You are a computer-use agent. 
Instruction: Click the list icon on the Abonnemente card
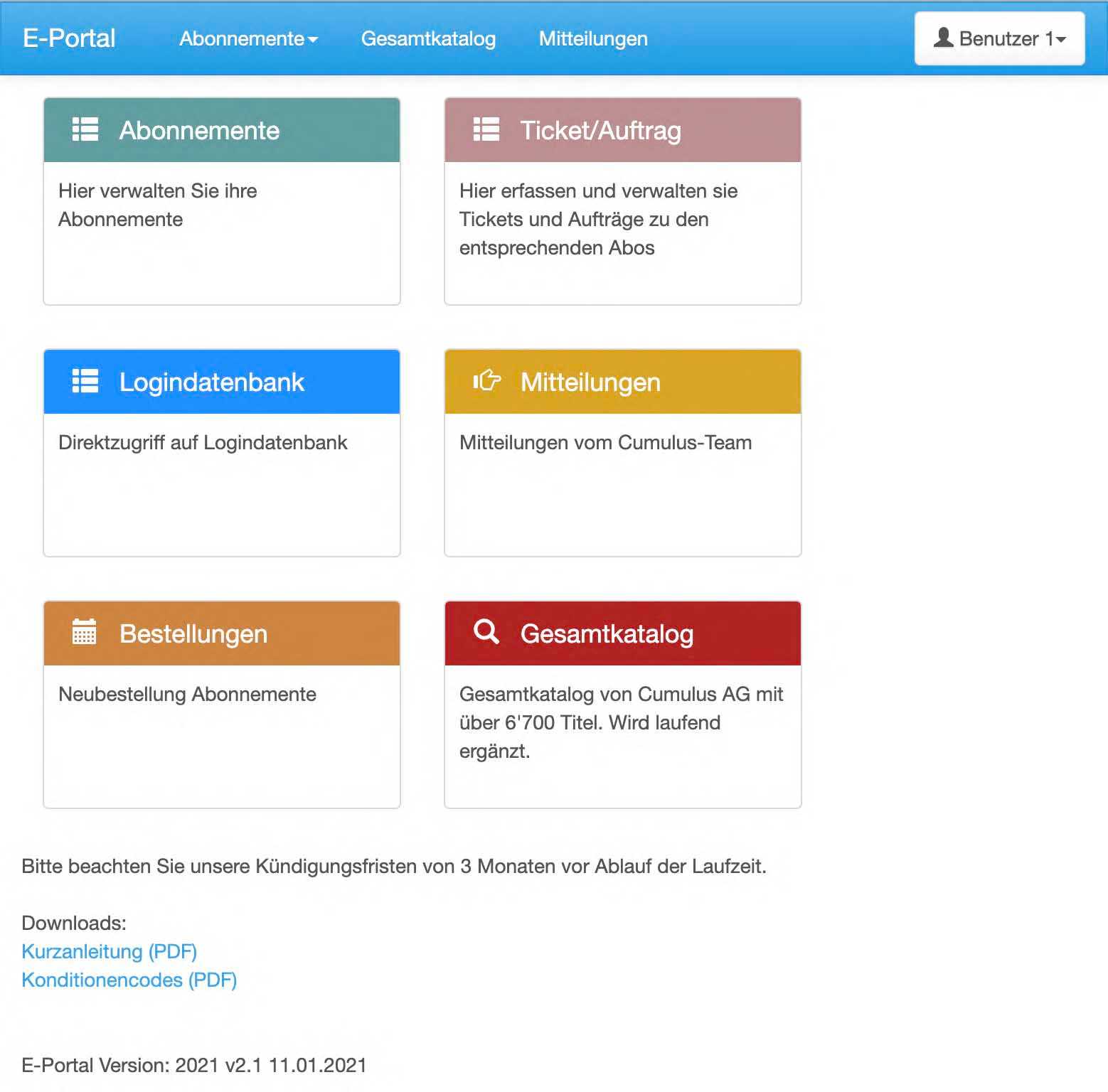click(x=85, y=131)
